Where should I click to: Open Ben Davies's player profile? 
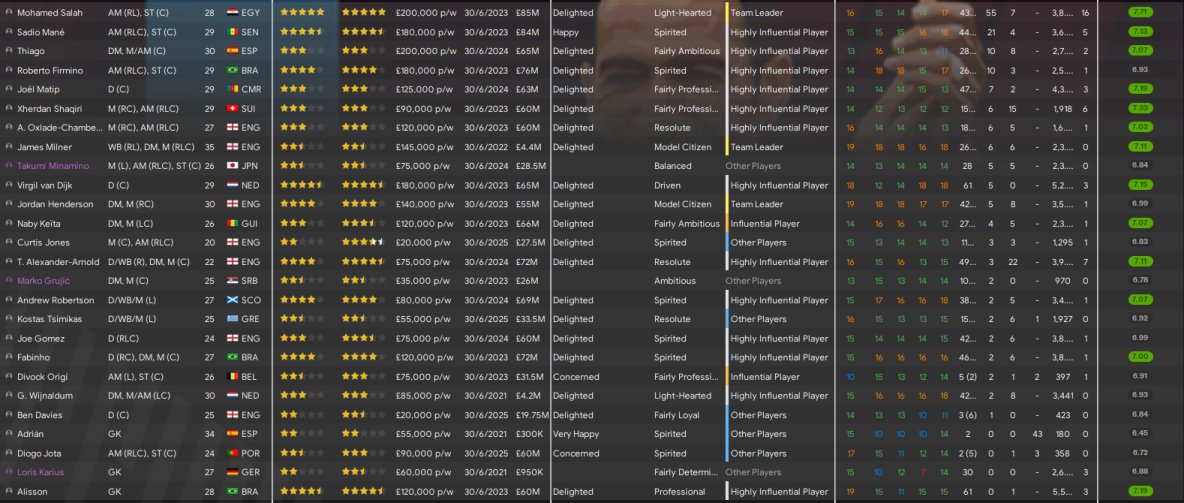tap(40, 415)
